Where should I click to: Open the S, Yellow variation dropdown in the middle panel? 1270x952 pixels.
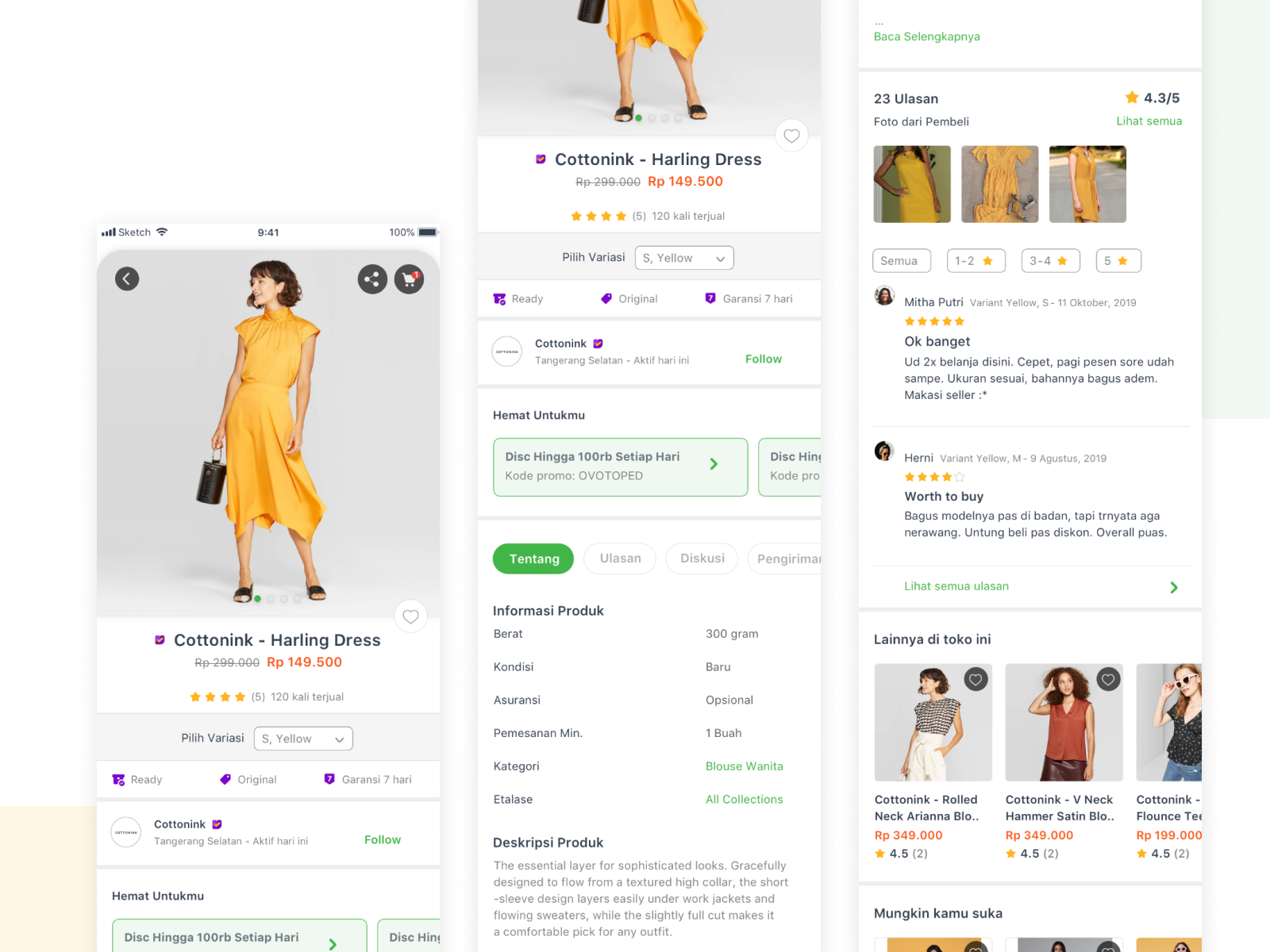click(x=684, y=258)
